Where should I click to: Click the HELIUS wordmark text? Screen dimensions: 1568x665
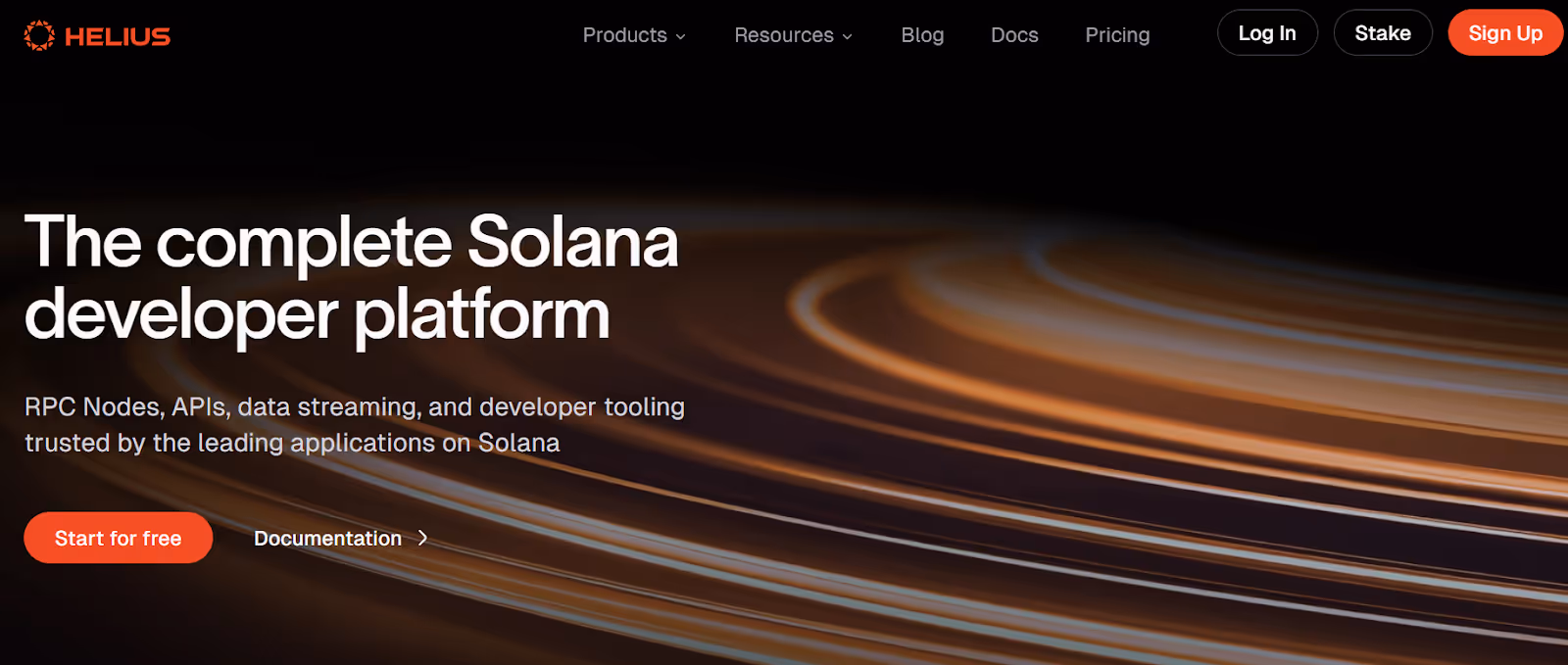tap(118, 36)
